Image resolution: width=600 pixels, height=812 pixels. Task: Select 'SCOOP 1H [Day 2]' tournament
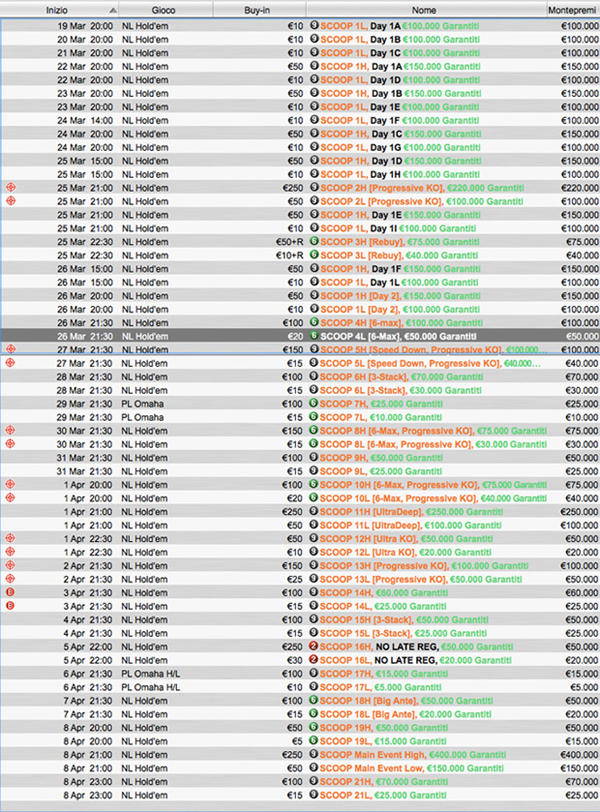(x=401, y=296)
